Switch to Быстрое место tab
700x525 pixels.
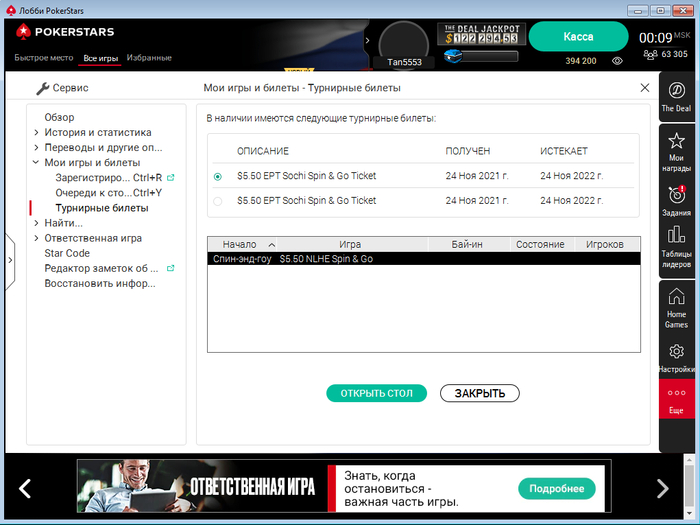click(44, 58)
